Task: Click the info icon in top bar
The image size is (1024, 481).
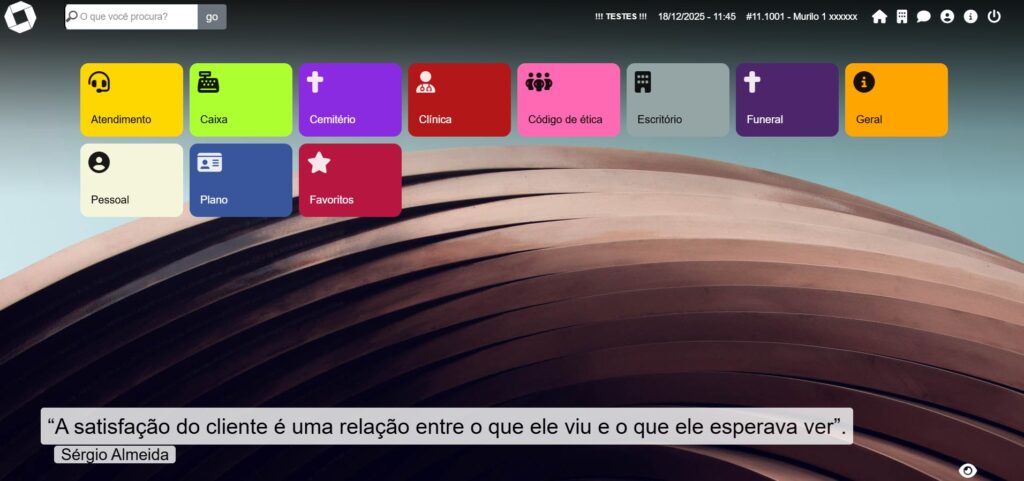Action: pyautogui.click(x=970, y=17)
